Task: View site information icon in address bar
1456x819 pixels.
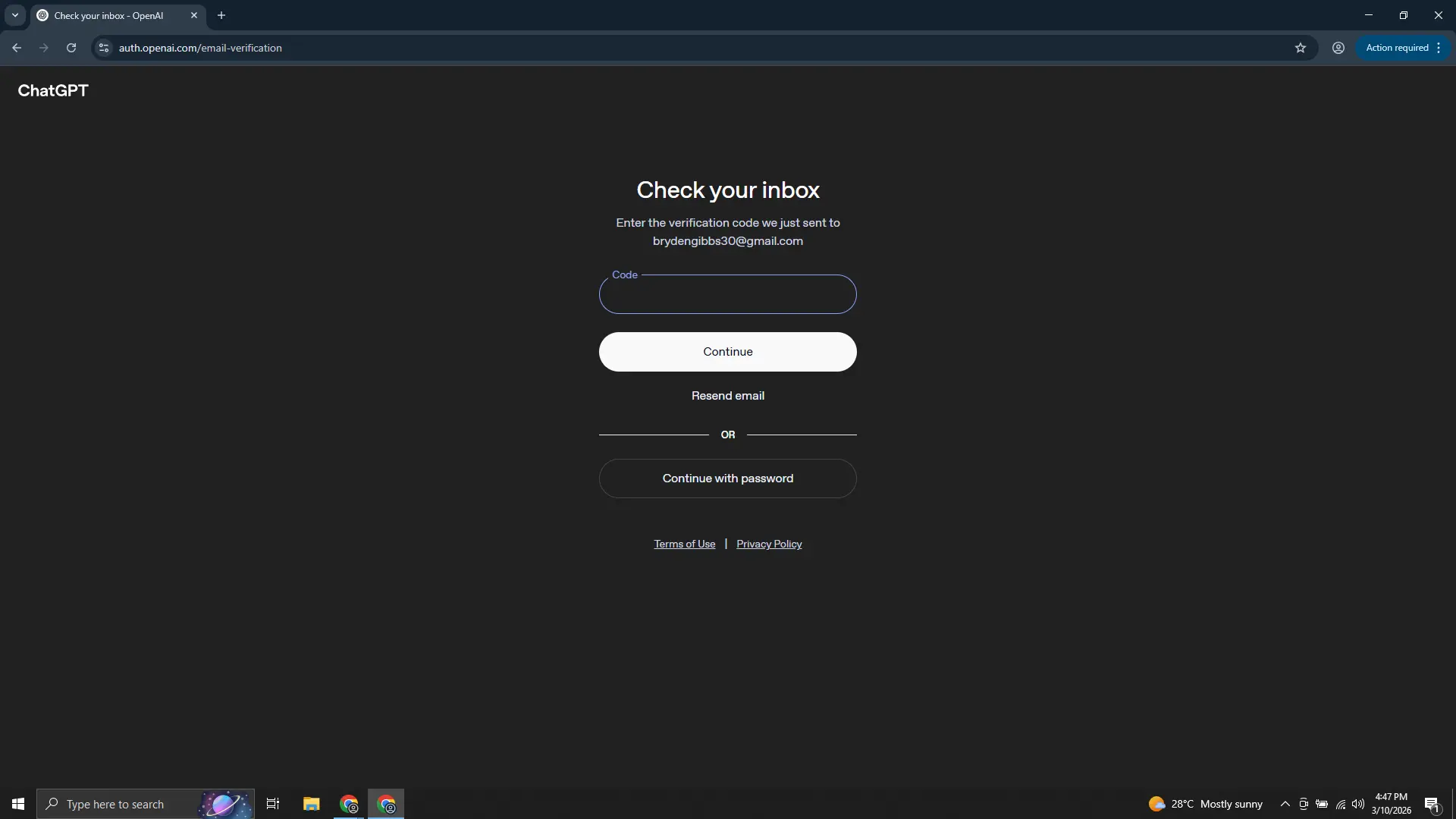Action: tap(104, 48)
